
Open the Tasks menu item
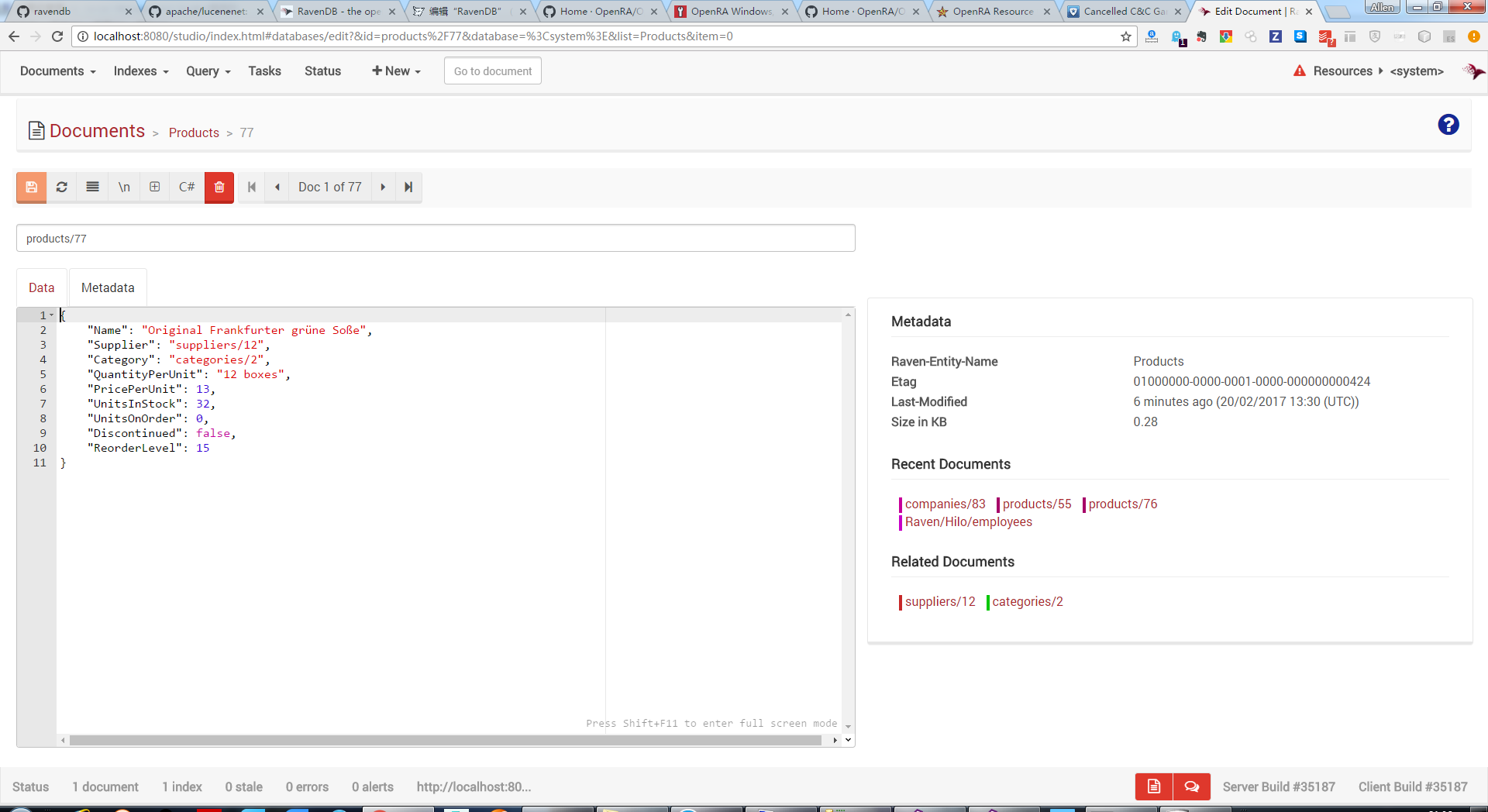tap(264, 71)
